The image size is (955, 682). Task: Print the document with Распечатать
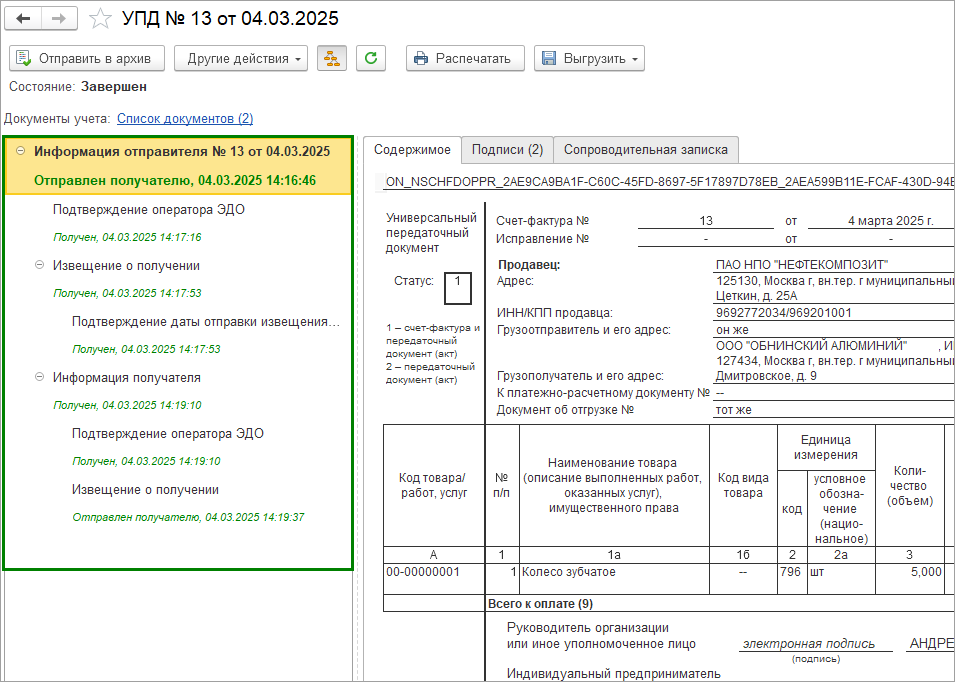465,58
